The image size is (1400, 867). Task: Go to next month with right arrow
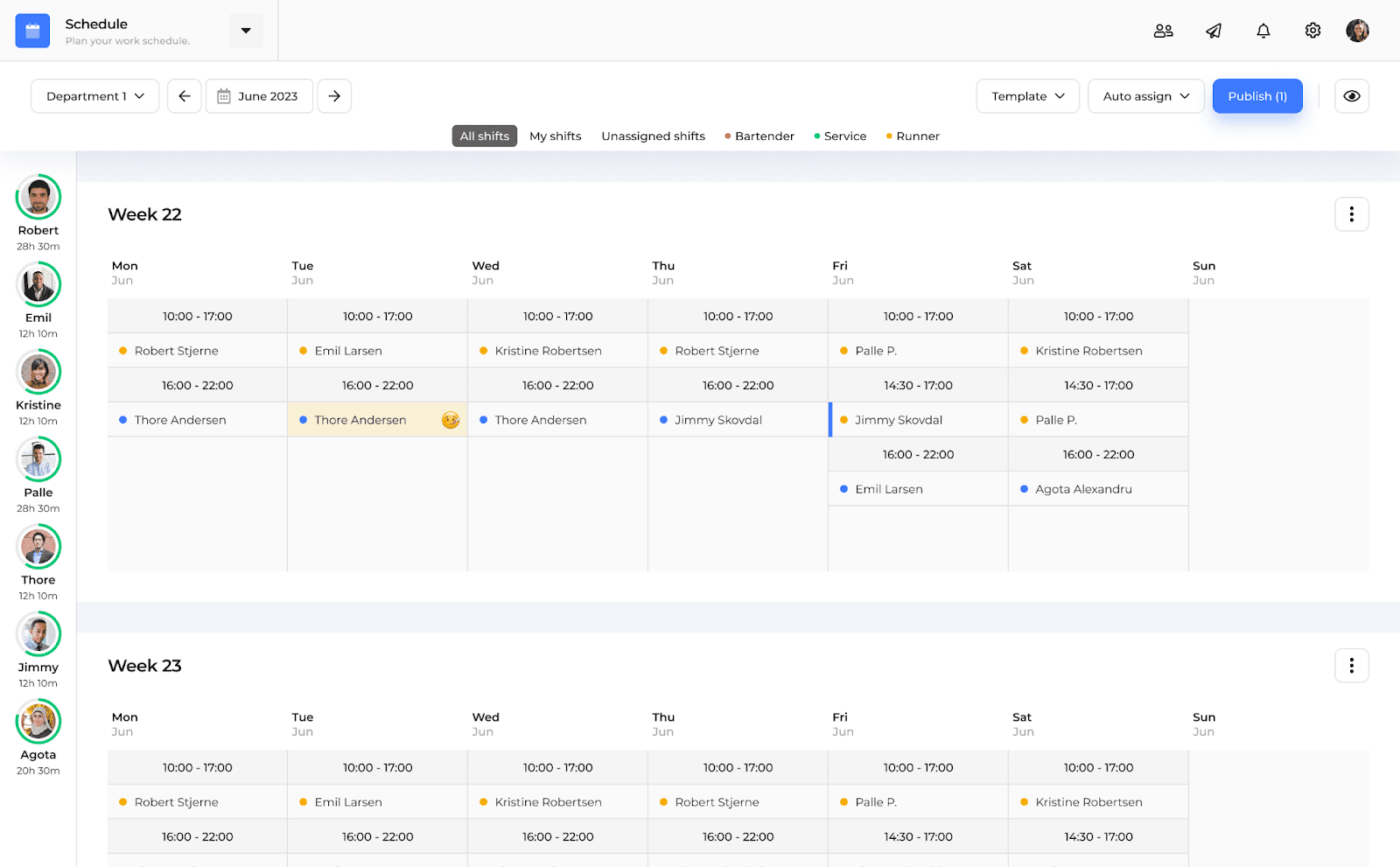(x=334, y=96)
